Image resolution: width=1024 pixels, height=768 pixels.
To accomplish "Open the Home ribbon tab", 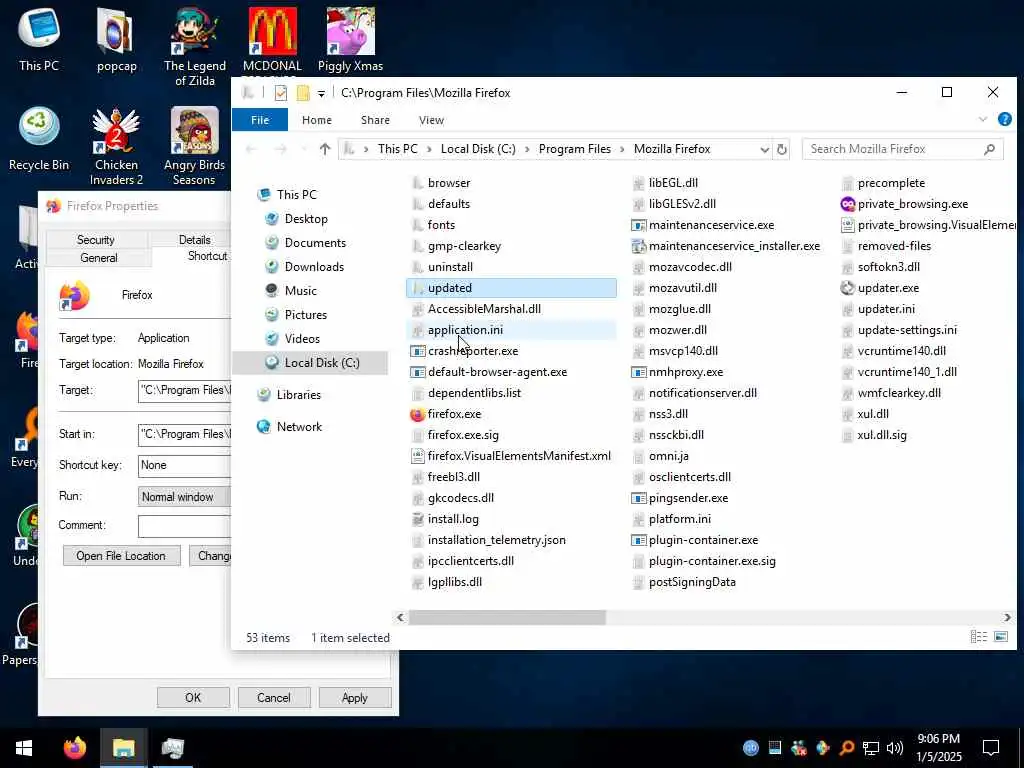I will [317, 120].
